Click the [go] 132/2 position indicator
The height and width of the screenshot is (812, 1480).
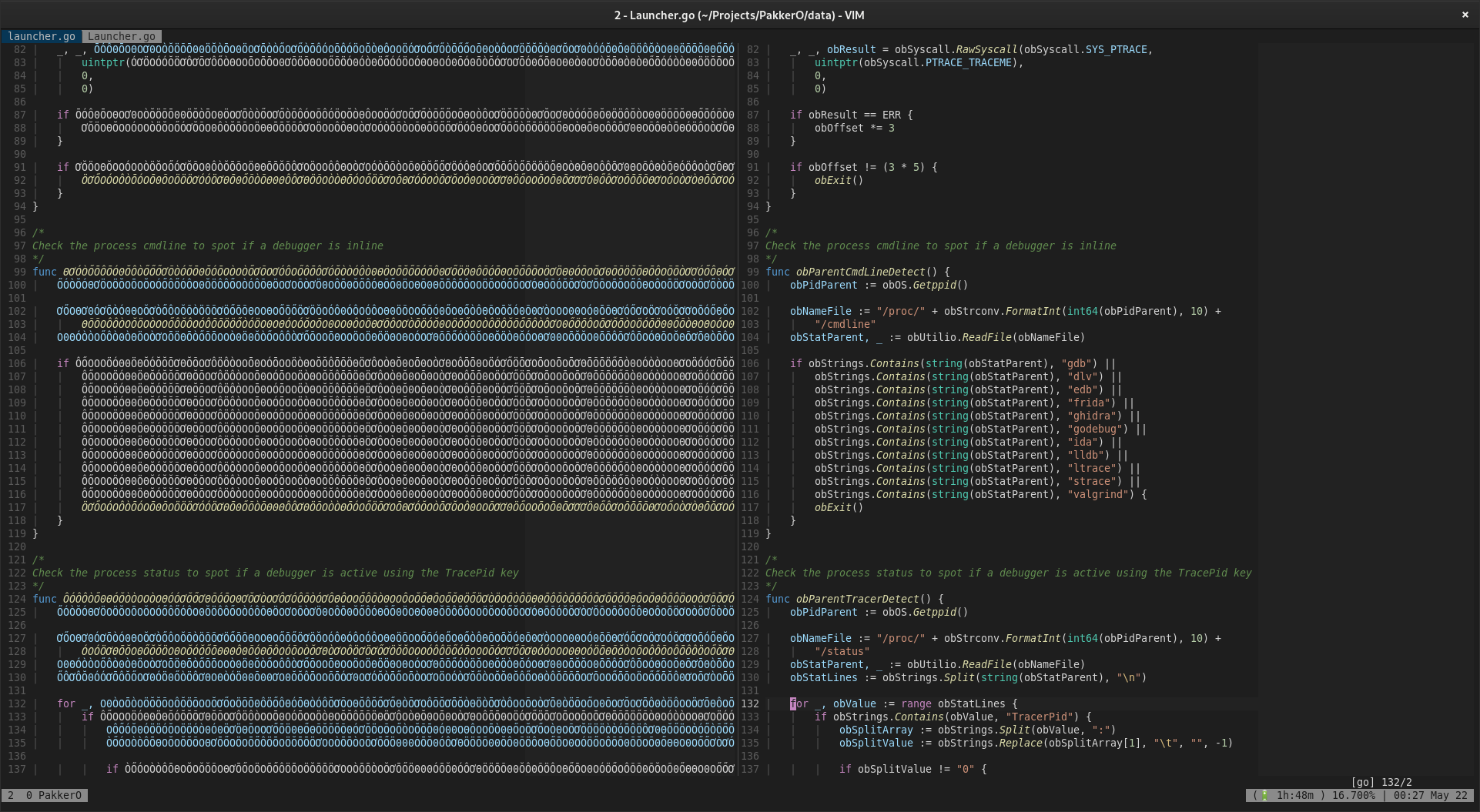pyautogui.click(x=1381, y=782)
